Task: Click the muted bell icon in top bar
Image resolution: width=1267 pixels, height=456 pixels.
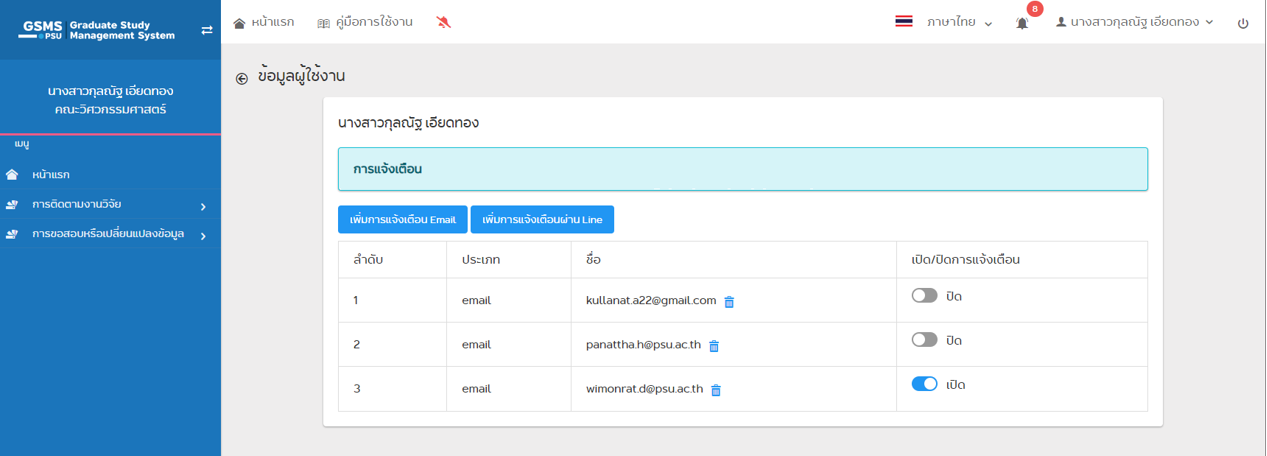Action: [444, 22]
